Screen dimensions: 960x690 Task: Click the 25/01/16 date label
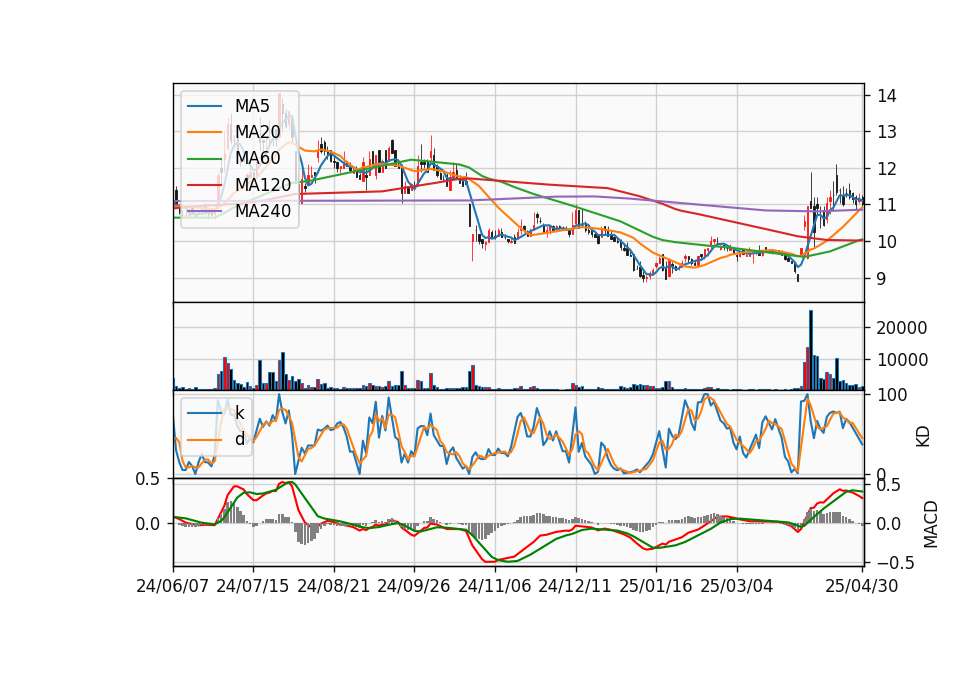pos(656,587)
